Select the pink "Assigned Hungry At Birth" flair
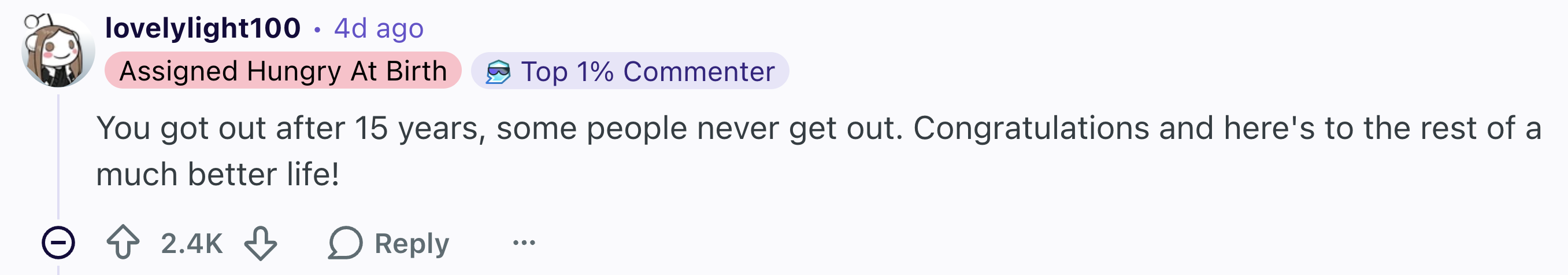The image size is (1568, 275). click(283, 71)
